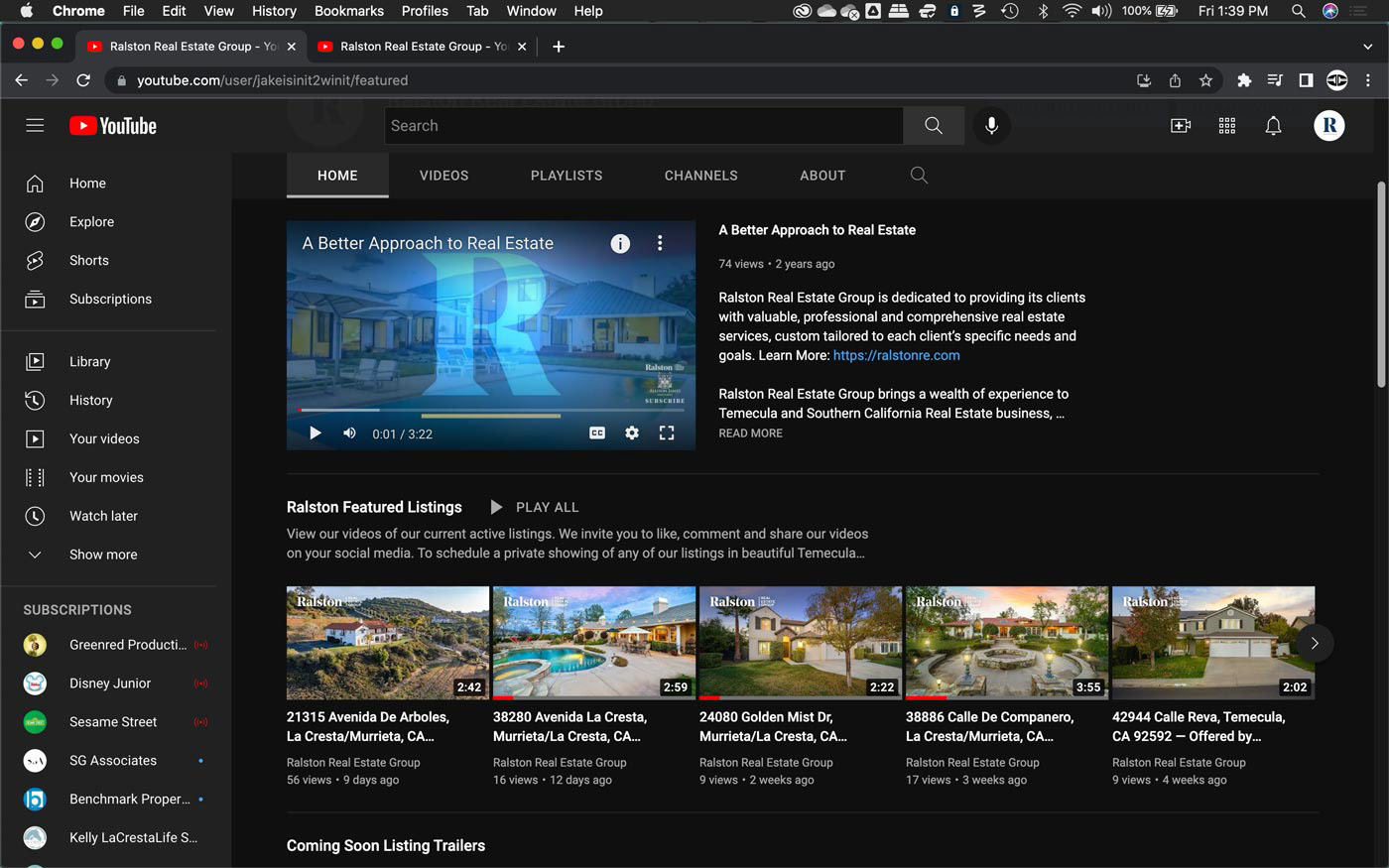Select the HOME channel tab
This screenshot has height=868, width=1389.
click(x=337, y=176)
